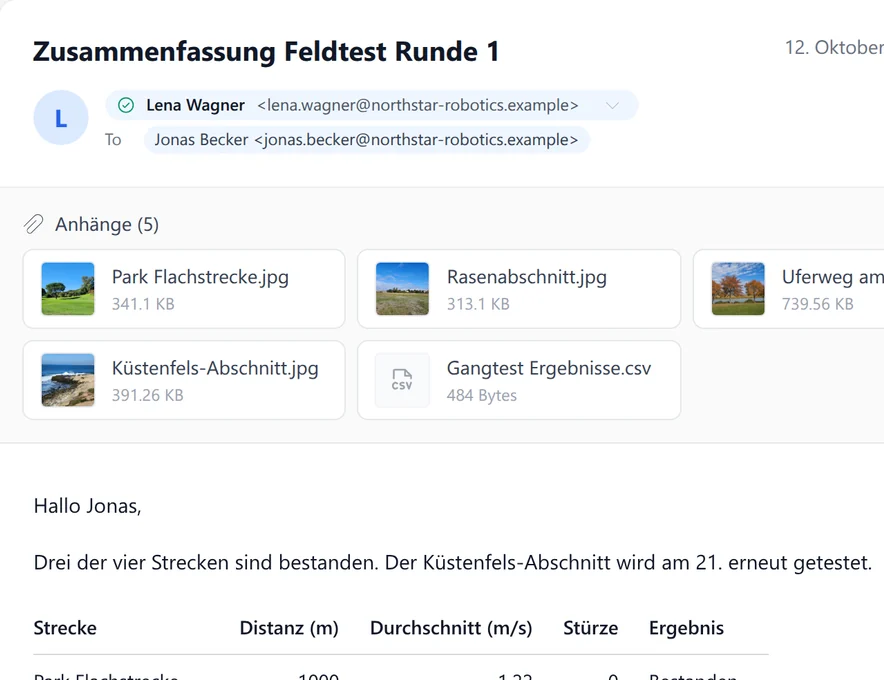Open attachment Gangtest Ergebnisse.csv

pyautogui.click(x=519, y=380)
